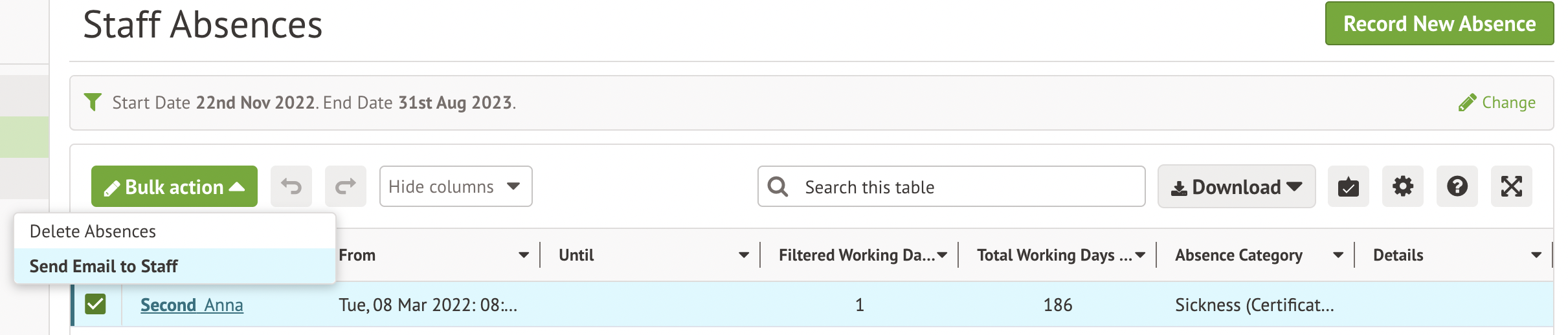1568x335 pixels.
Task: Open the Download dropdown
Action: (x=1236, y=187)
